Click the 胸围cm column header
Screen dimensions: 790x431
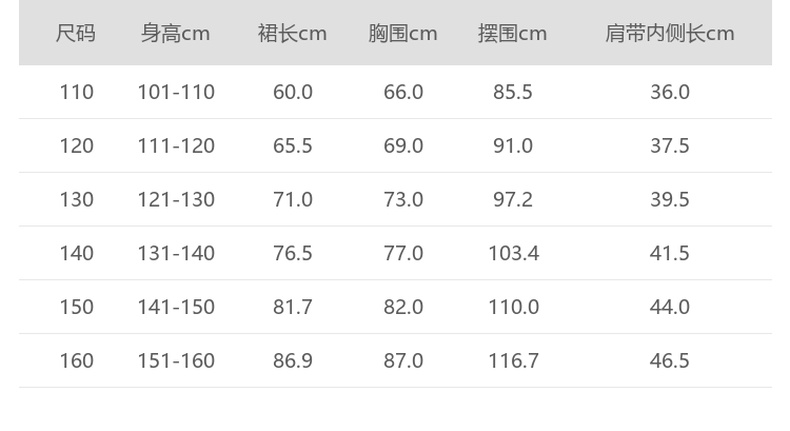403,33
